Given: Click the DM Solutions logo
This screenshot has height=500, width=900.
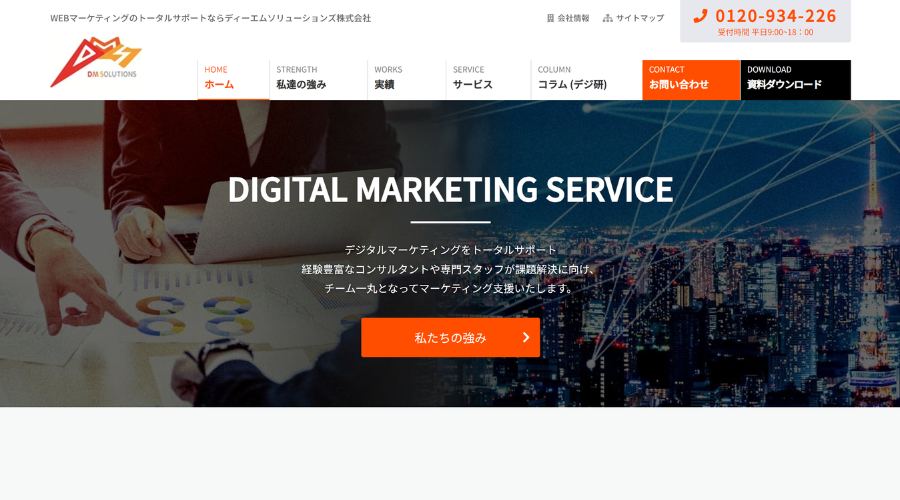Looking at the screenshot, I should click(96, 62).
